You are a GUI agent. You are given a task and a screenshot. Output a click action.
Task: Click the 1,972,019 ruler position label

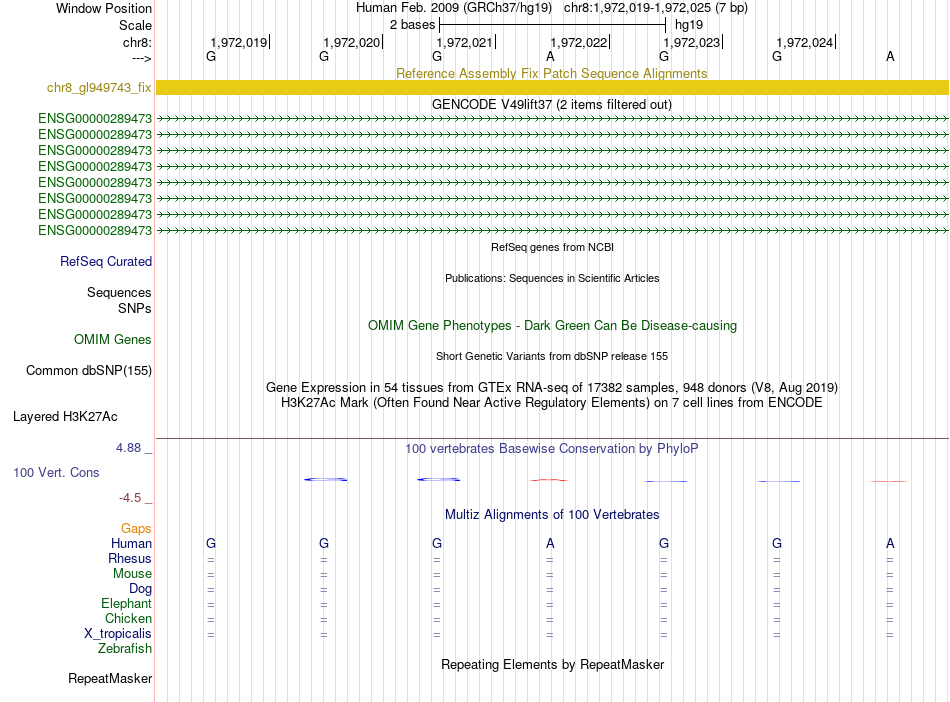click(239, 42)
